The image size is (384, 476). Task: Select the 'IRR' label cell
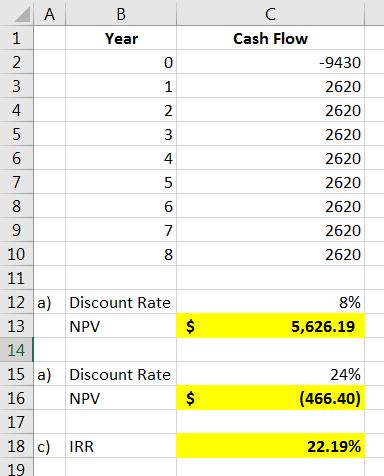tap(121, 446)
